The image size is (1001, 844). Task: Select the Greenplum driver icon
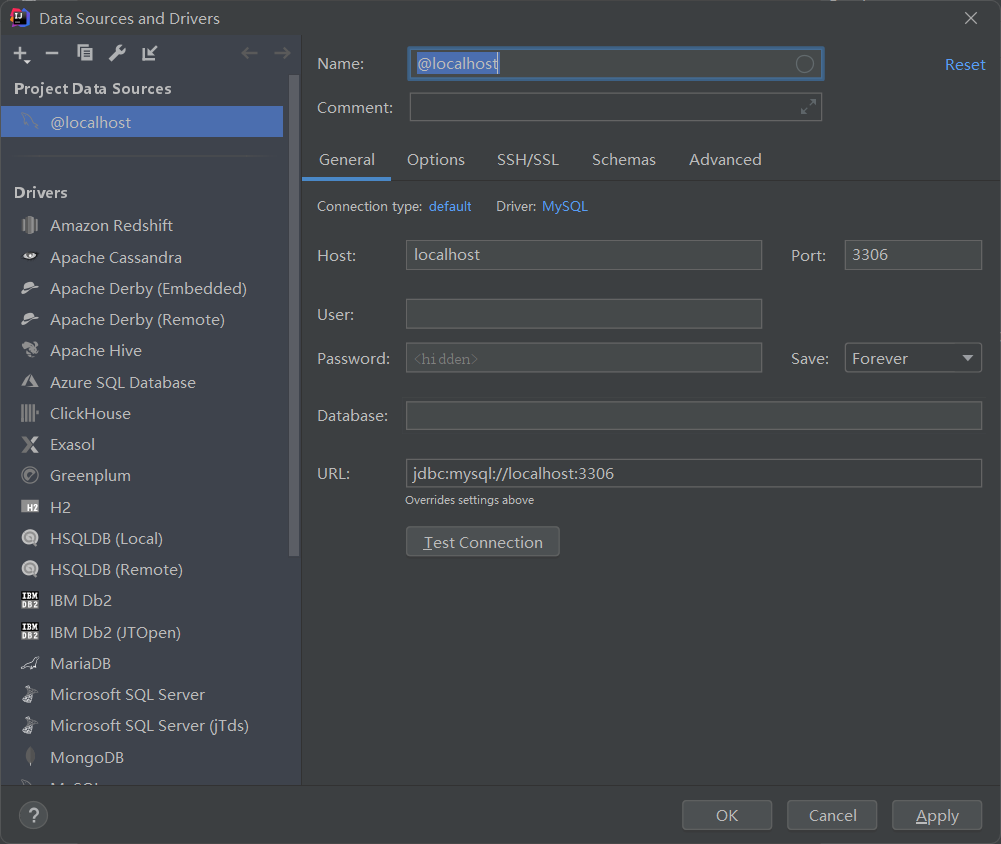29,475
